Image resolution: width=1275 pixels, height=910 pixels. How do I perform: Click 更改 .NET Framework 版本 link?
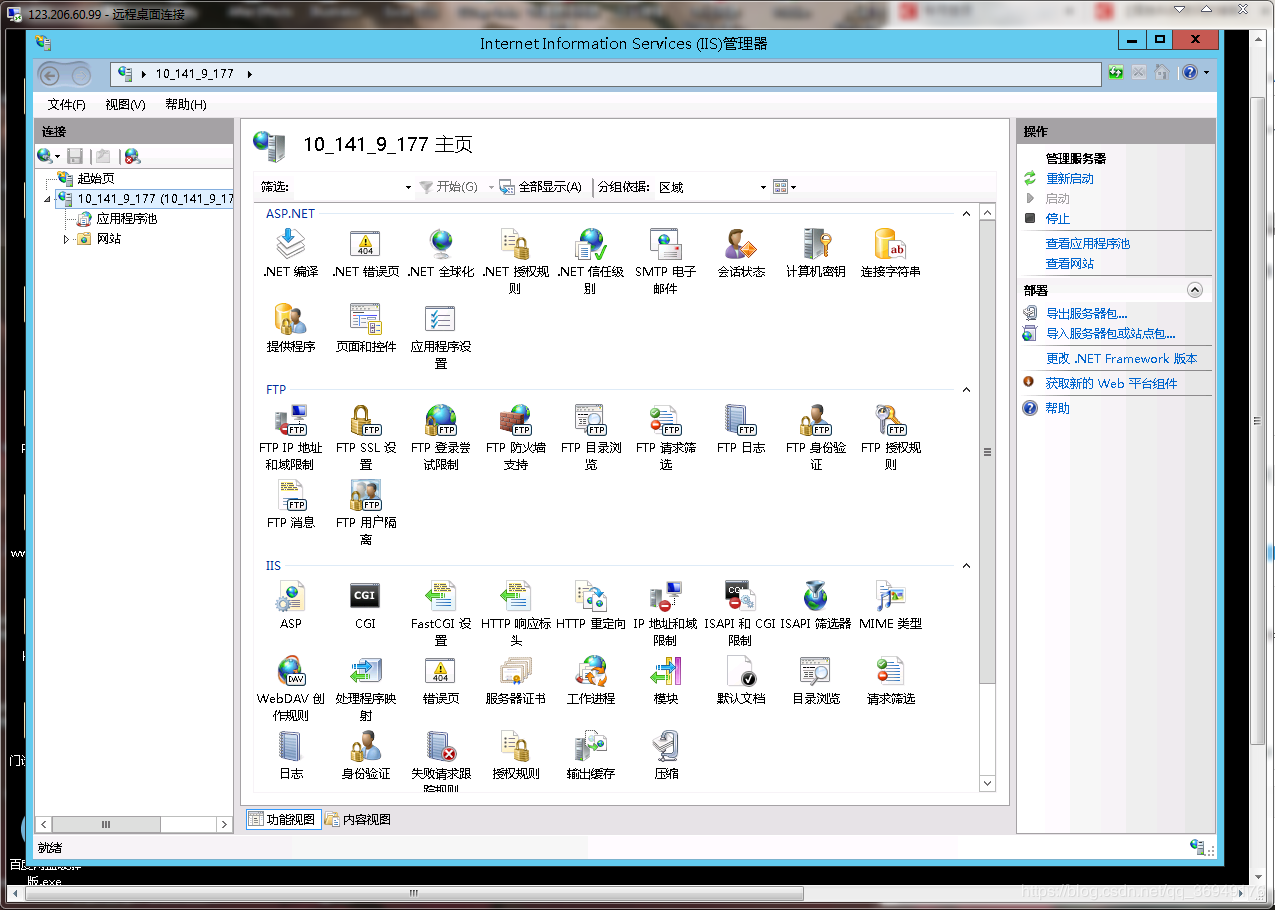[1122, 359]
